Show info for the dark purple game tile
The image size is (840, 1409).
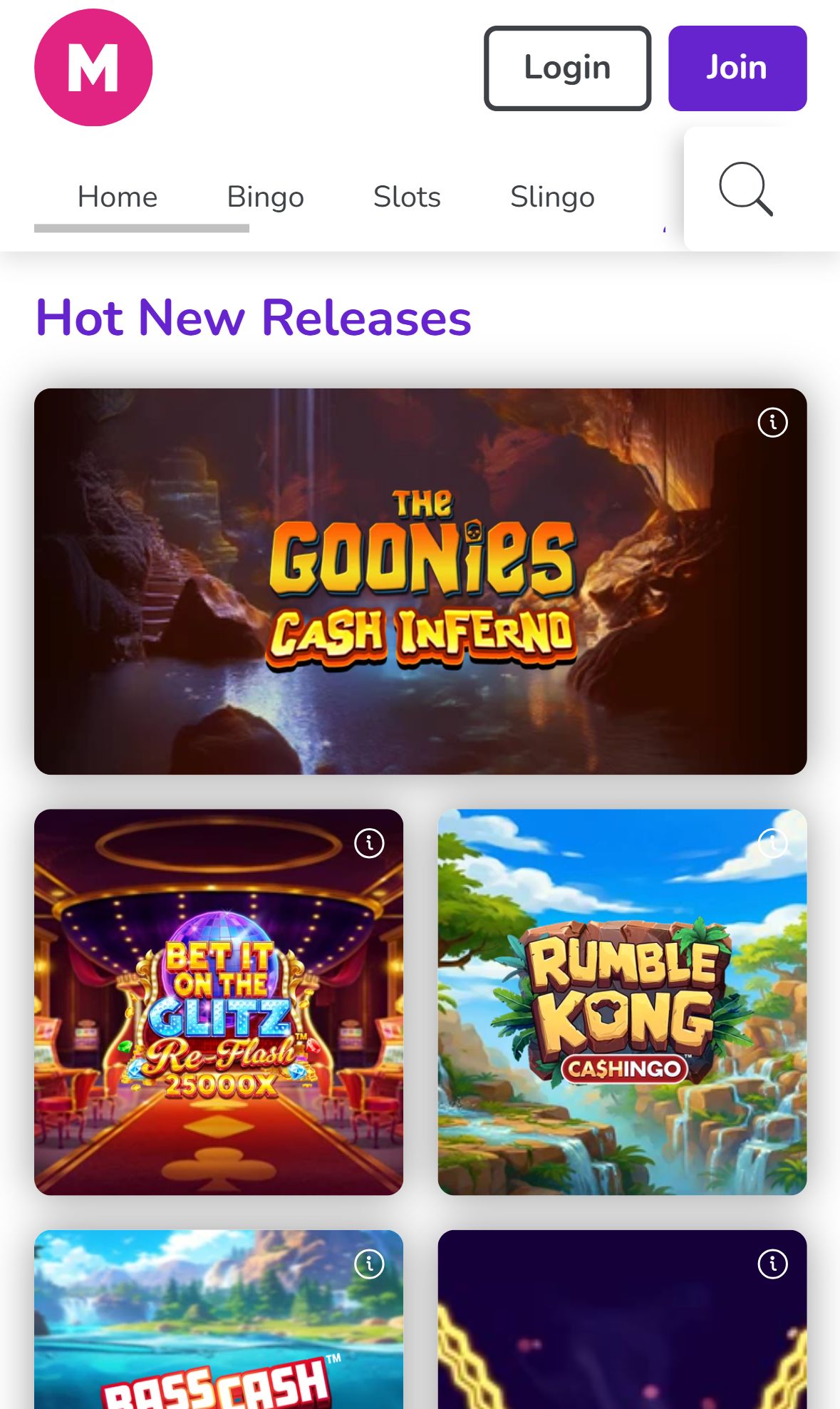coord(772,1264)
